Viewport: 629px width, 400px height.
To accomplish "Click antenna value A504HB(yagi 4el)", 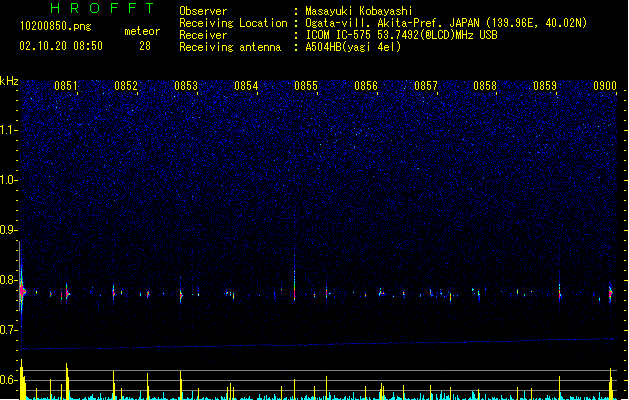I will pos(353,47).
